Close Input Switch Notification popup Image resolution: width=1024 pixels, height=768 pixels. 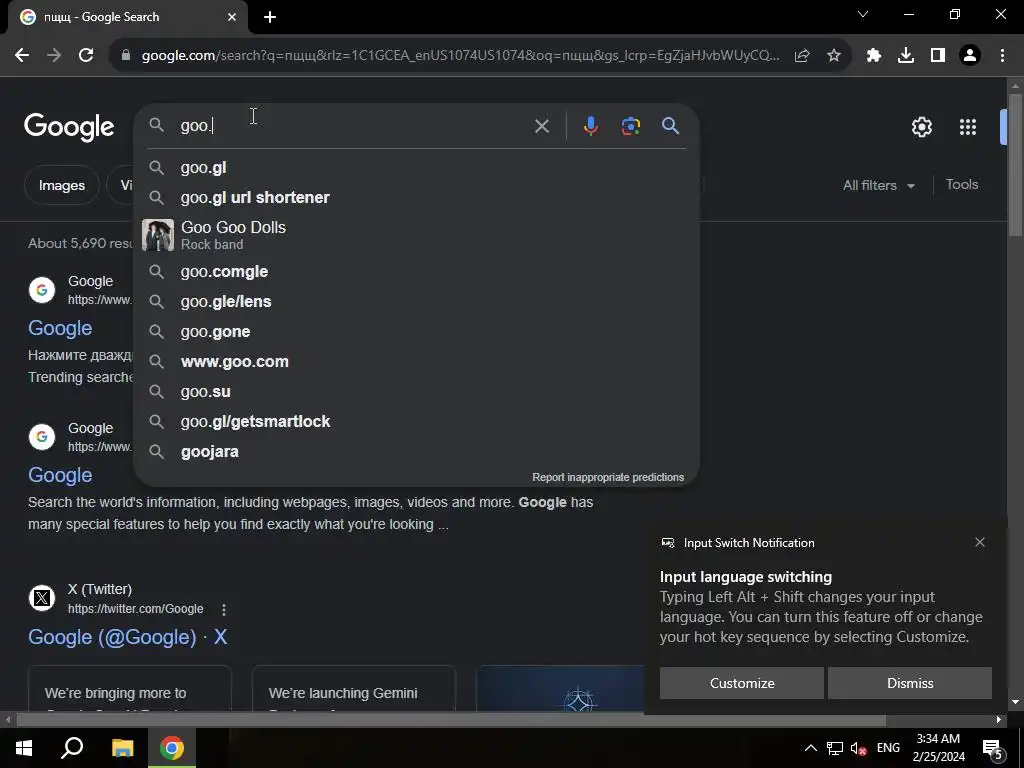[980, 542]
